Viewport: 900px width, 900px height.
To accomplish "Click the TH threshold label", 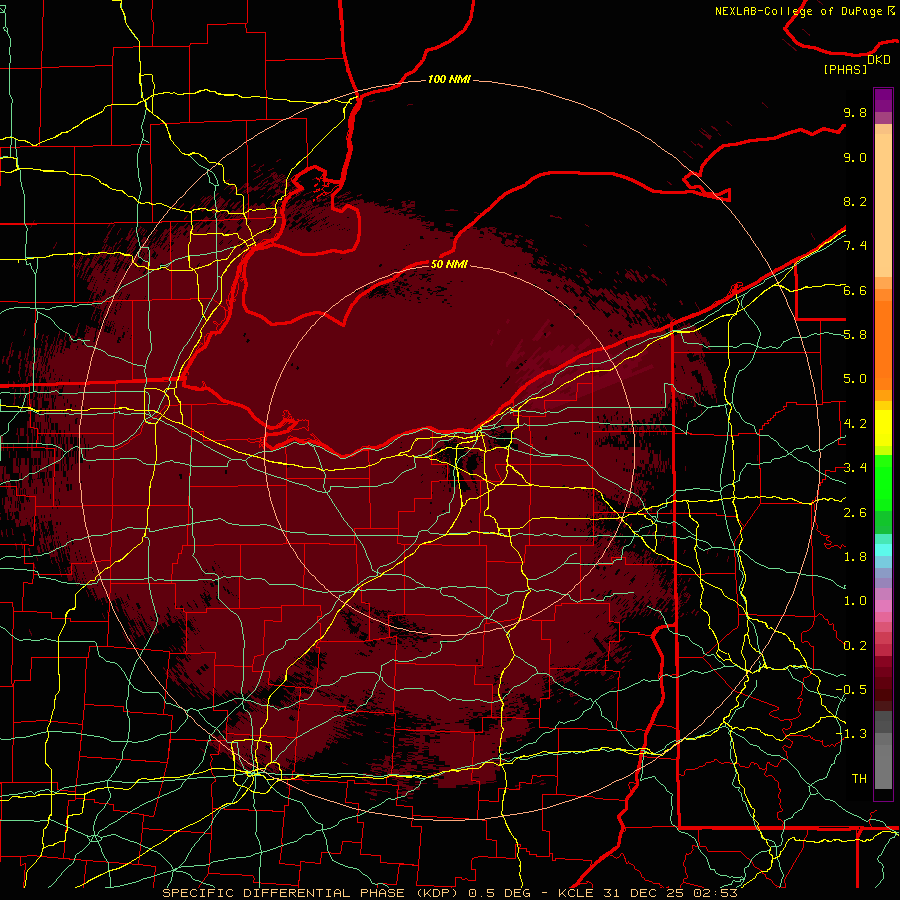I will (859, 779).
